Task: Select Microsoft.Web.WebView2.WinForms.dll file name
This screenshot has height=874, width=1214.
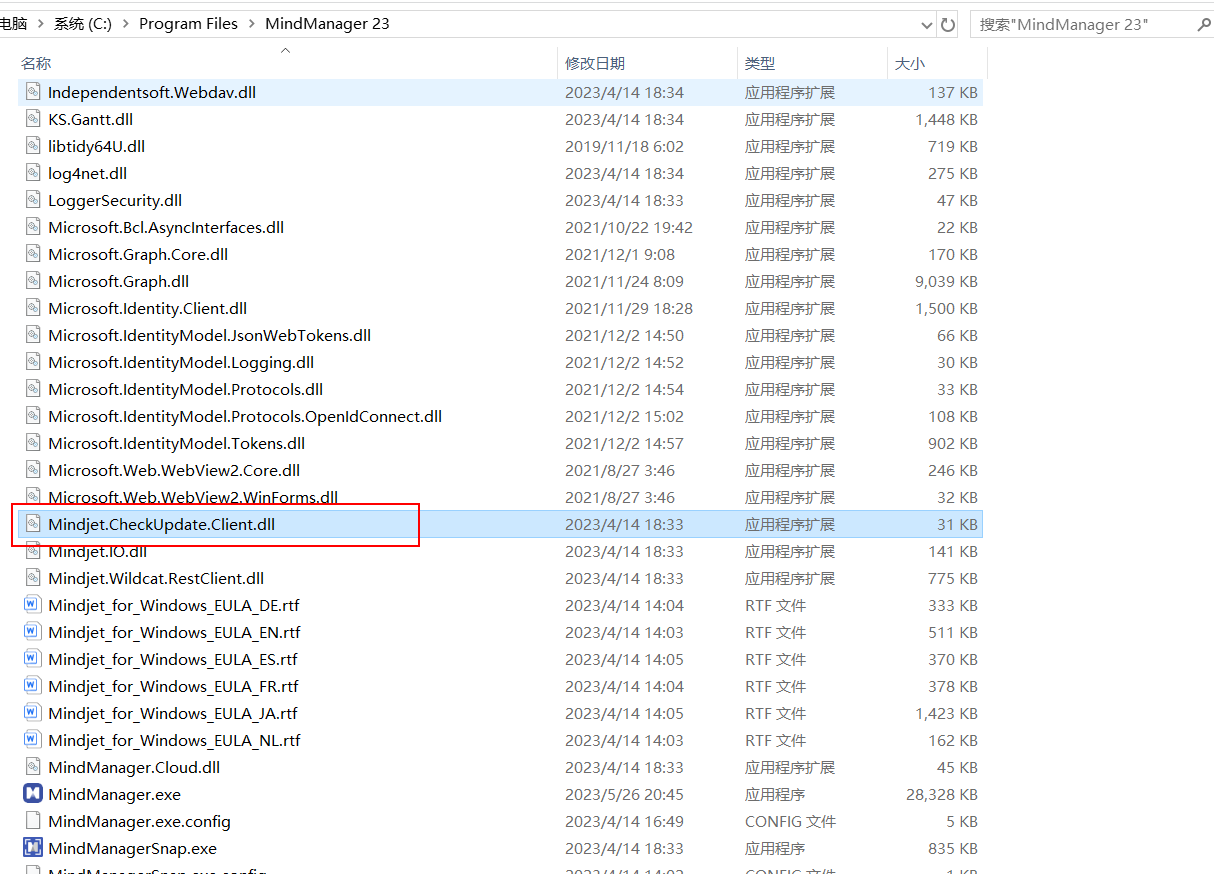Action: click(193, 497)
